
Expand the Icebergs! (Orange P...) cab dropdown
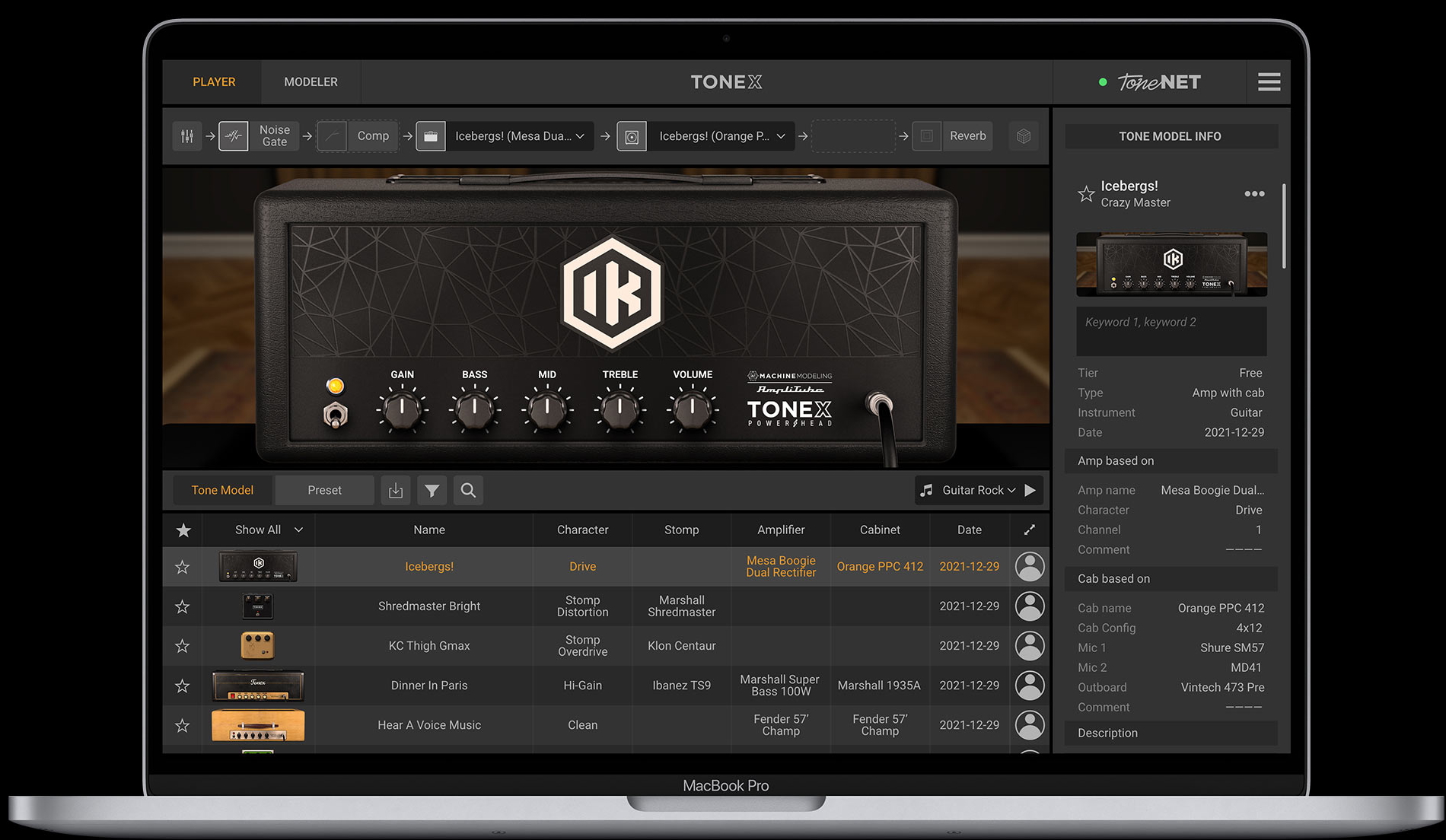pos(781,136)
